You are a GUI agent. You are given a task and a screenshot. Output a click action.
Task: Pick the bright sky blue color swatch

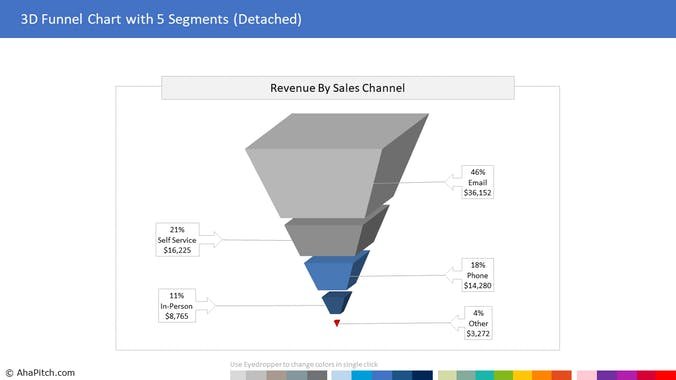pyautogui.click(x=362, y=375)
